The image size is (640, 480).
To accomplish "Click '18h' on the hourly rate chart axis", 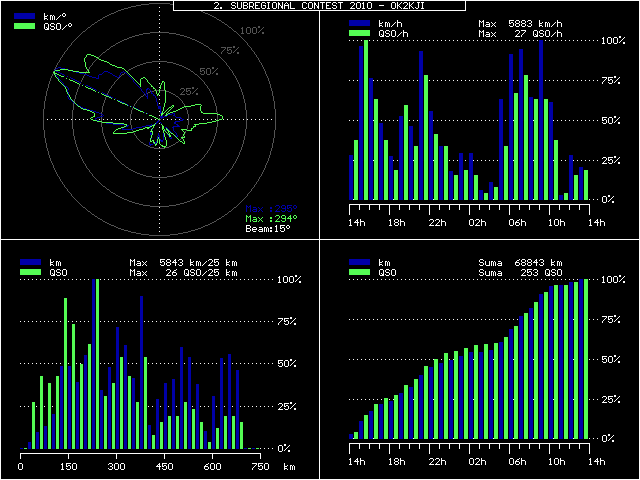I will [397, 223].
